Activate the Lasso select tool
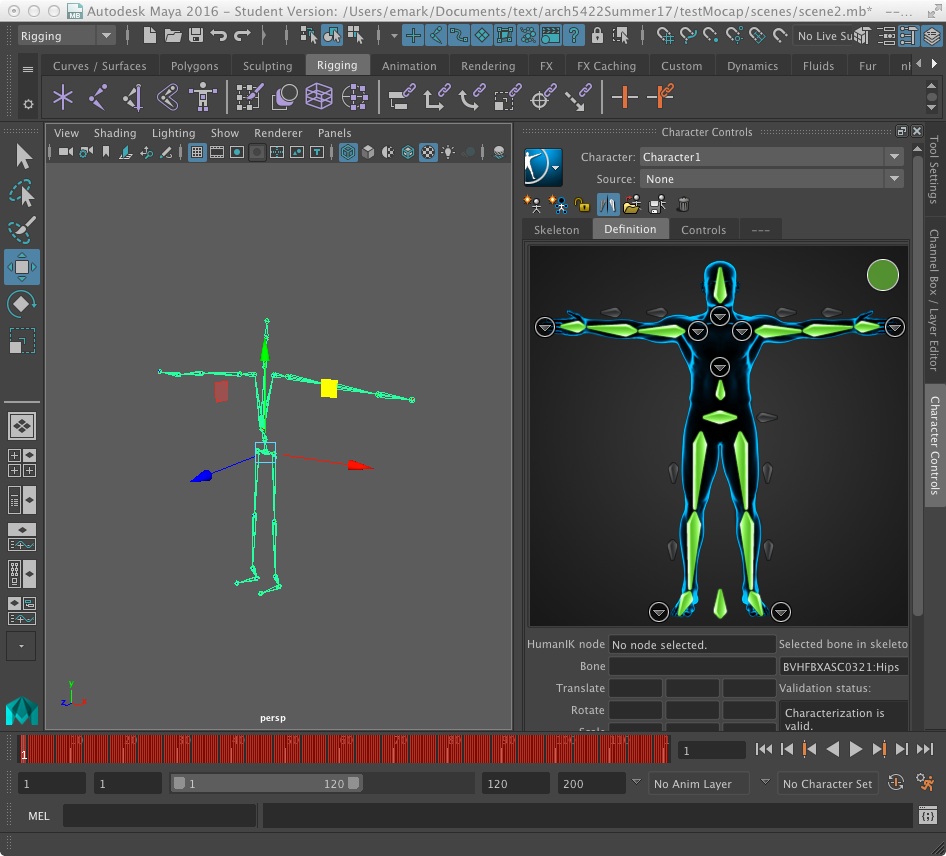 [22, 193]
